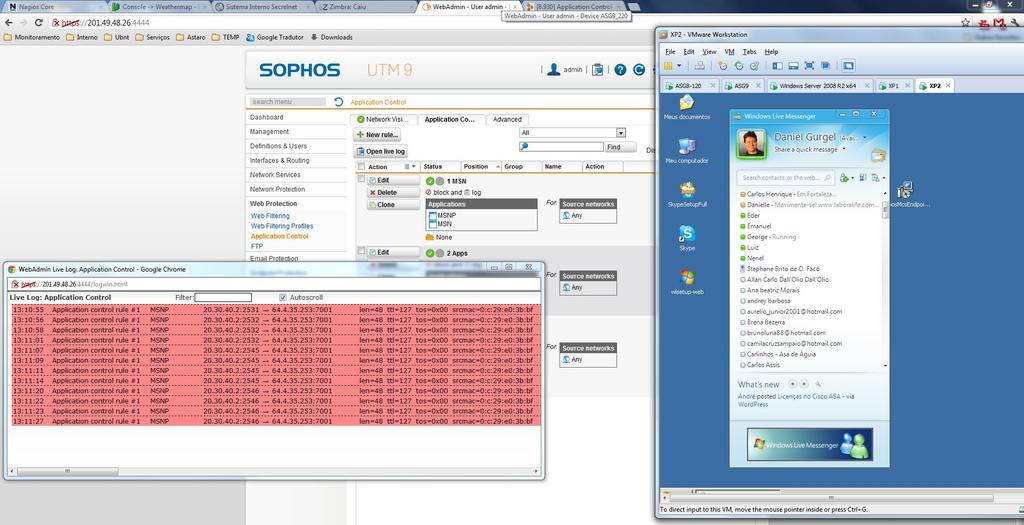Screen dimensions: 1024x525
Task: Open VMware Tabs menu
Action: [x=750, y=52]
